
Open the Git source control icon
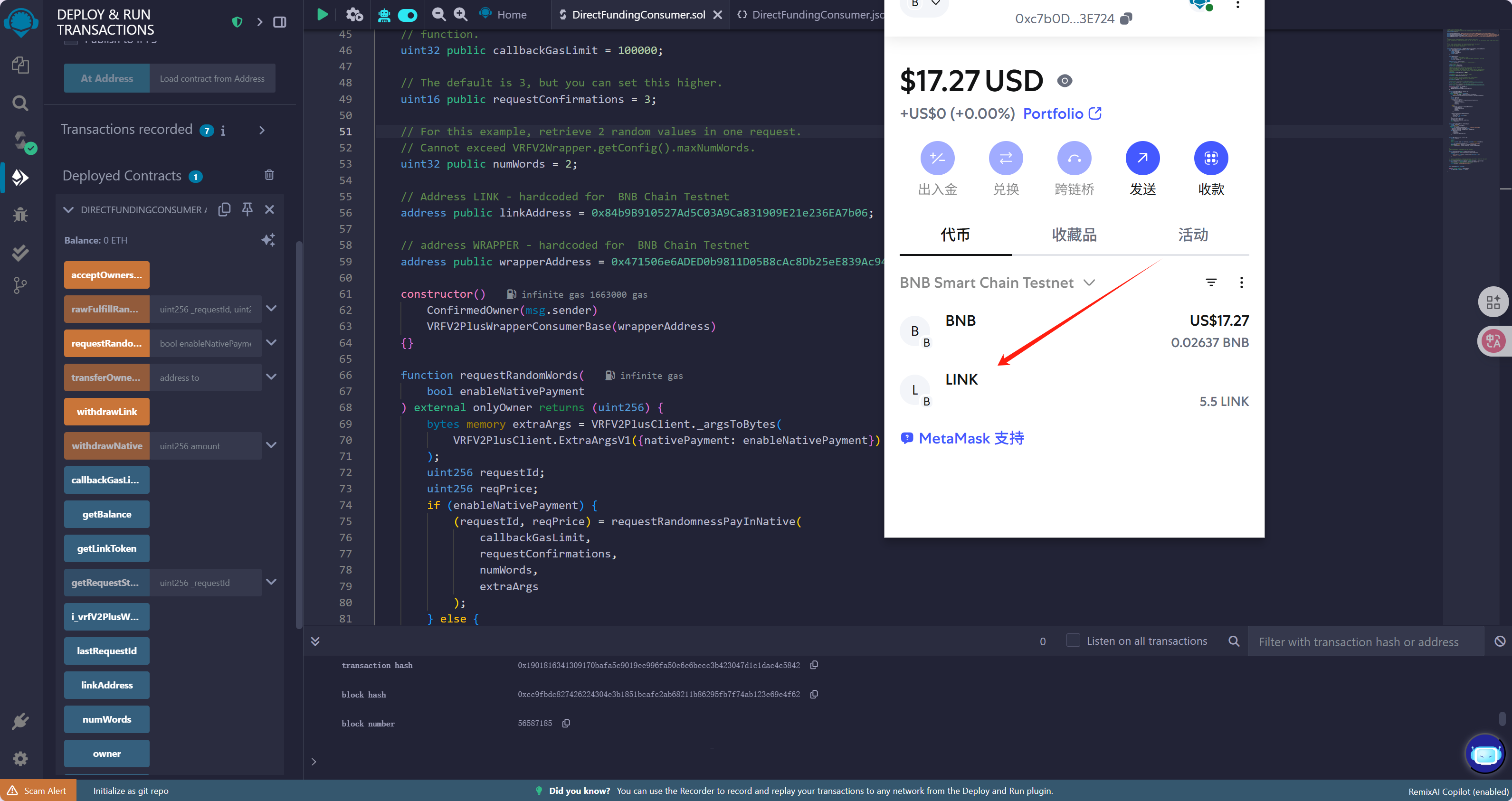pos(20,286)
